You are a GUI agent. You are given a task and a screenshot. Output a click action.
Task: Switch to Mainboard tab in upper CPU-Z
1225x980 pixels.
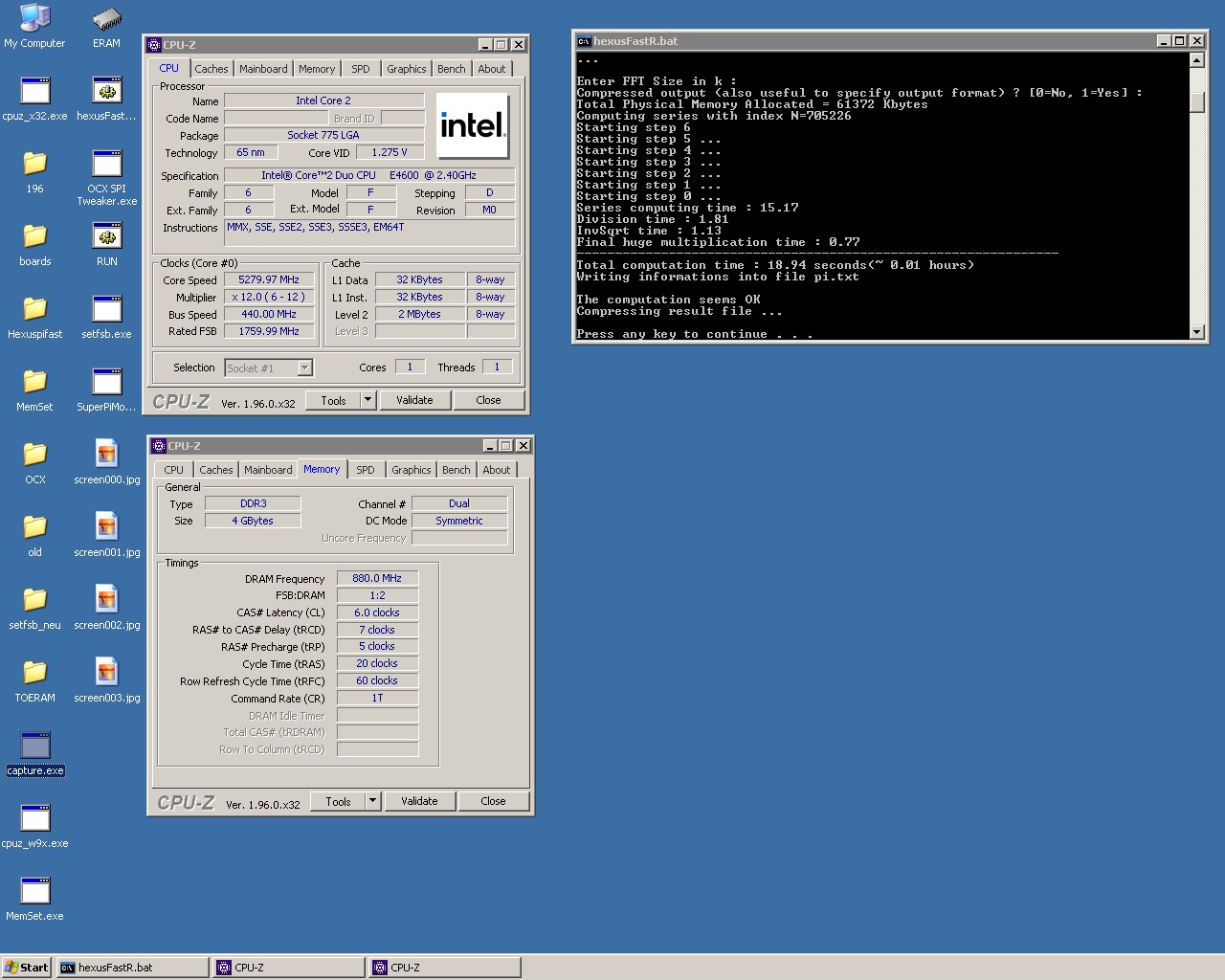[263, 69]
